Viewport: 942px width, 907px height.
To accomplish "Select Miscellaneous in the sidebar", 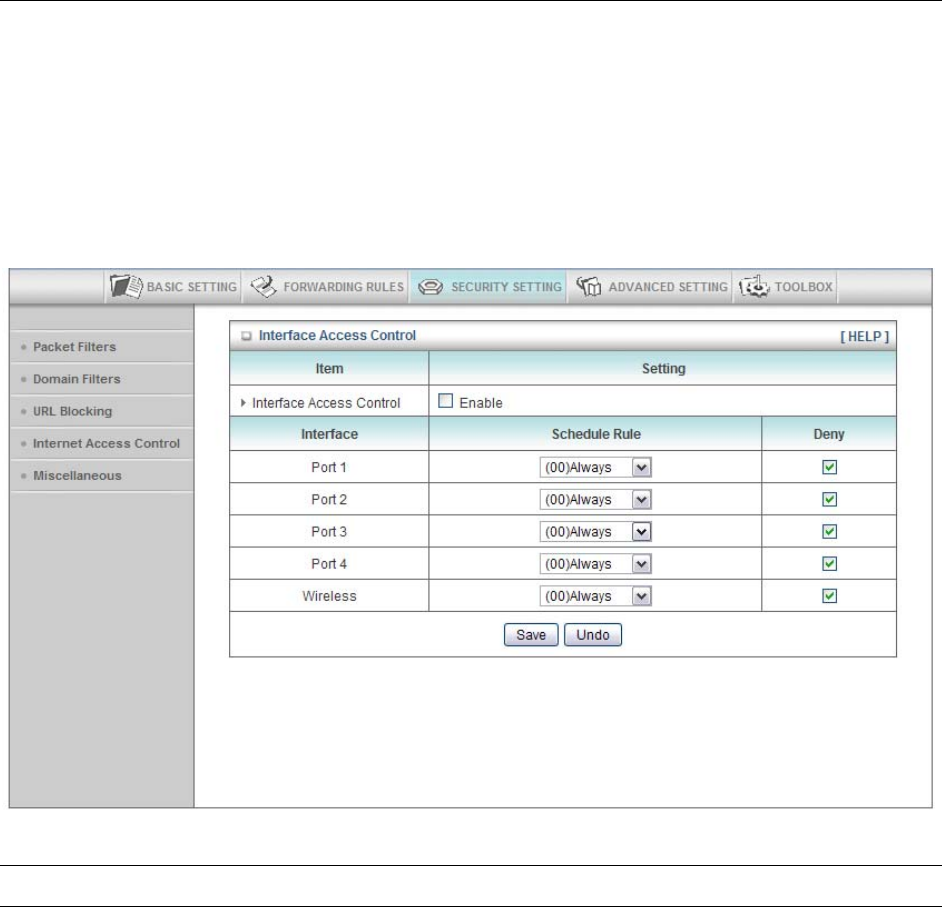I will coord(77,475).
